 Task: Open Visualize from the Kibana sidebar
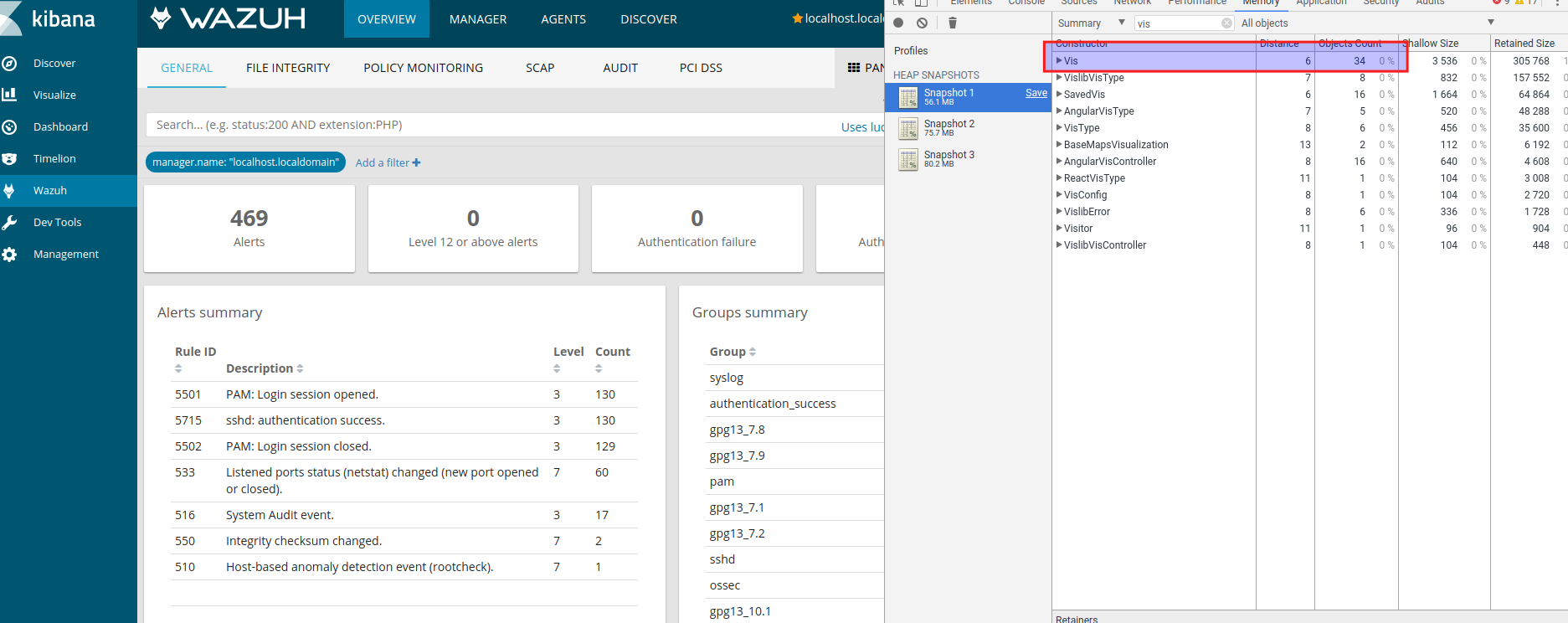[x=54, y=95]
